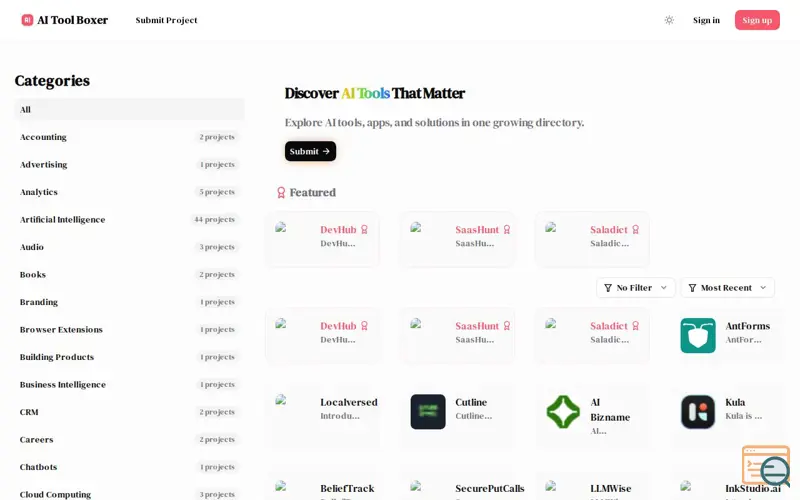The image size is (800, 500).
Task: Select the Artificial Intelligence category
Action: [129, 219]
